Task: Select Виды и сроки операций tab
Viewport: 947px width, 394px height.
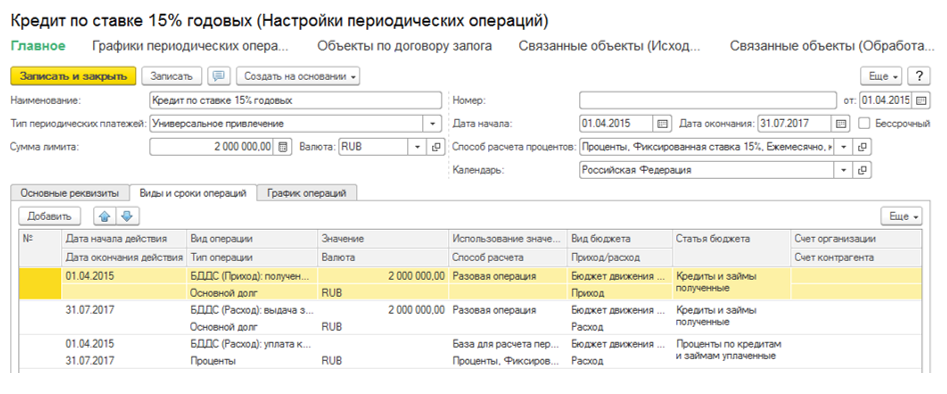Action: click(193, 193)
